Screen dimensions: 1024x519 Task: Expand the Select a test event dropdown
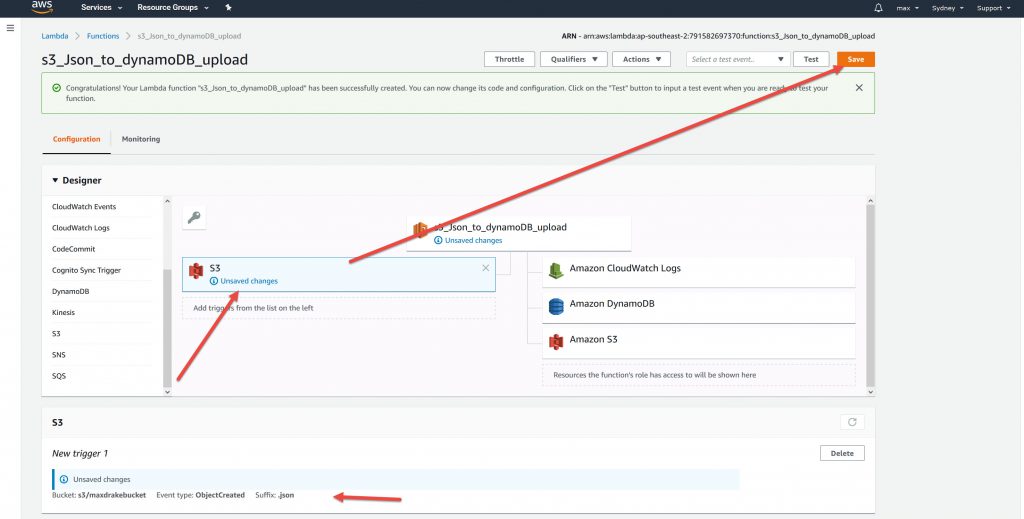click(x=738, y=59)
